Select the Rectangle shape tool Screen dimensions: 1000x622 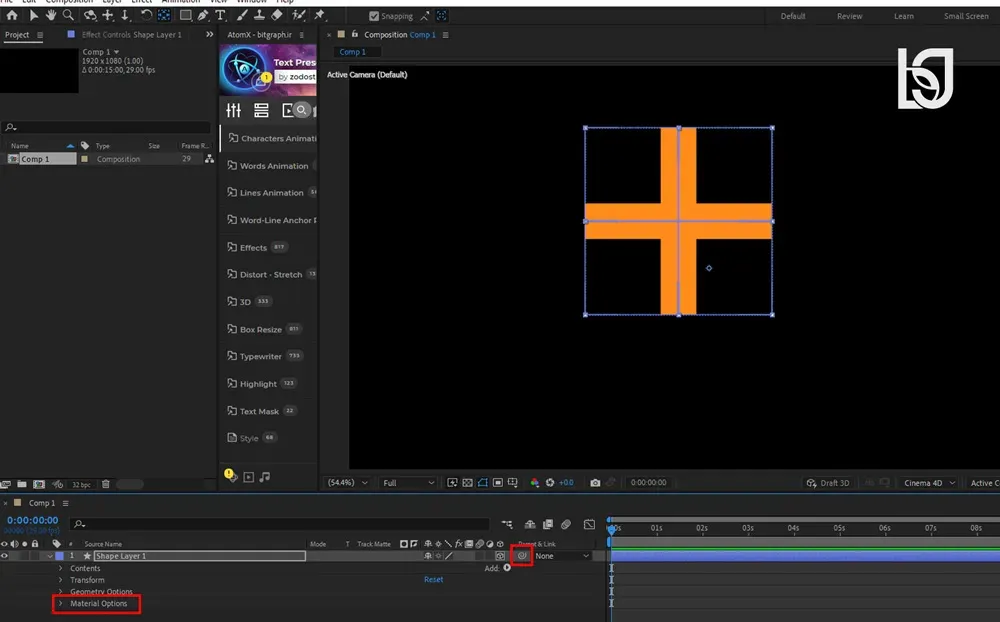pyautogui.click(x=185, y=15)
